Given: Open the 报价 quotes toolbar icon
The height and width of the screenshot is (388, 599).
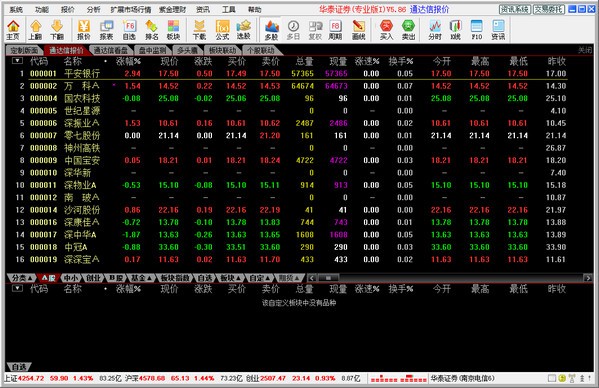Looking at the screenshot, I should [84, 30].
